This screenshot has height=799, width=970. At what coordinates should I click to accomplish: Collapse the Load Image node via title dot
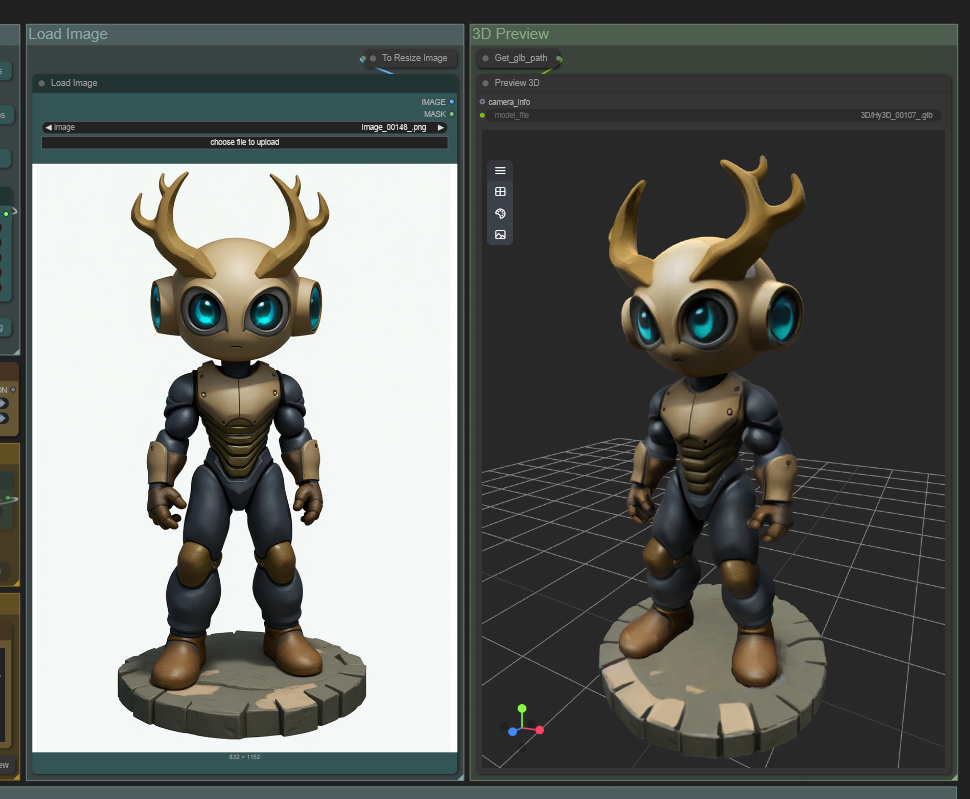[x=42, y=83]
